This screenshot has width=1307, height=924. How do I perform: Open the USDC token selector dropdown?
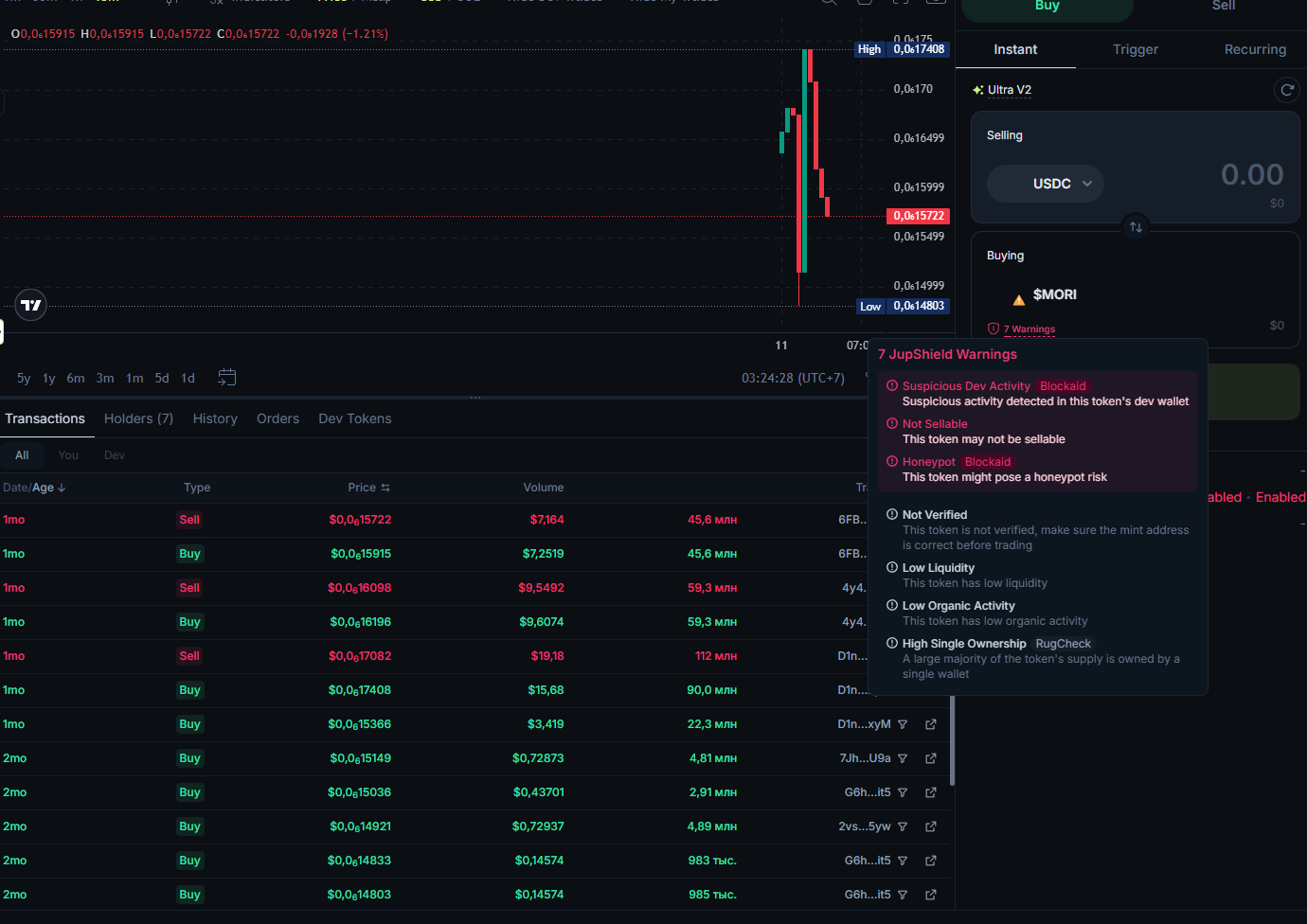pos(1046,184)
